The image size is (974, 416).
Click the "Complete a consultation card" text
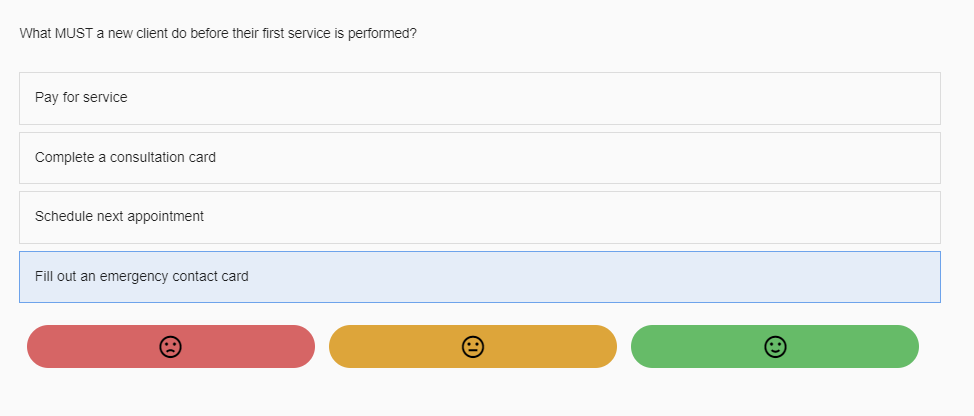pos(125,158)
